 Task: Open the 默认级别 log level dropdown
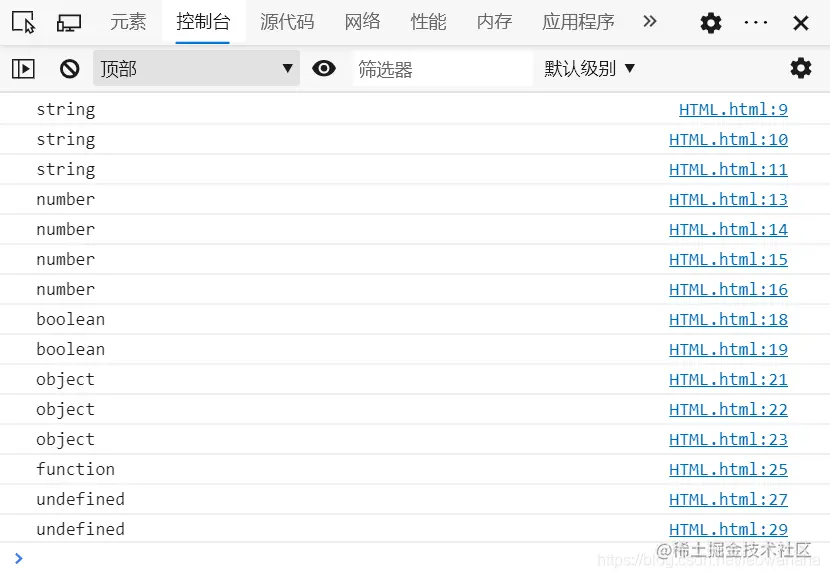590,68
